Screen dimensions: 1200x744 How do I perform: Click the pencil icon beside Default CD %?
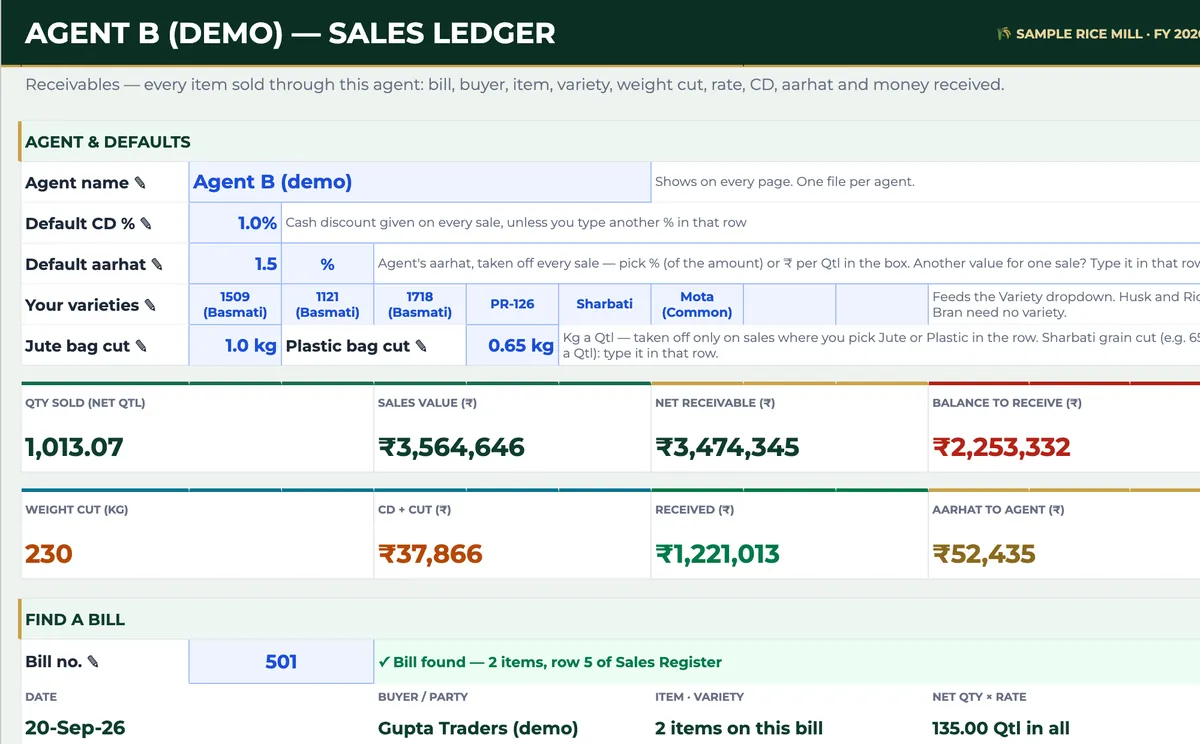(146, 224)
